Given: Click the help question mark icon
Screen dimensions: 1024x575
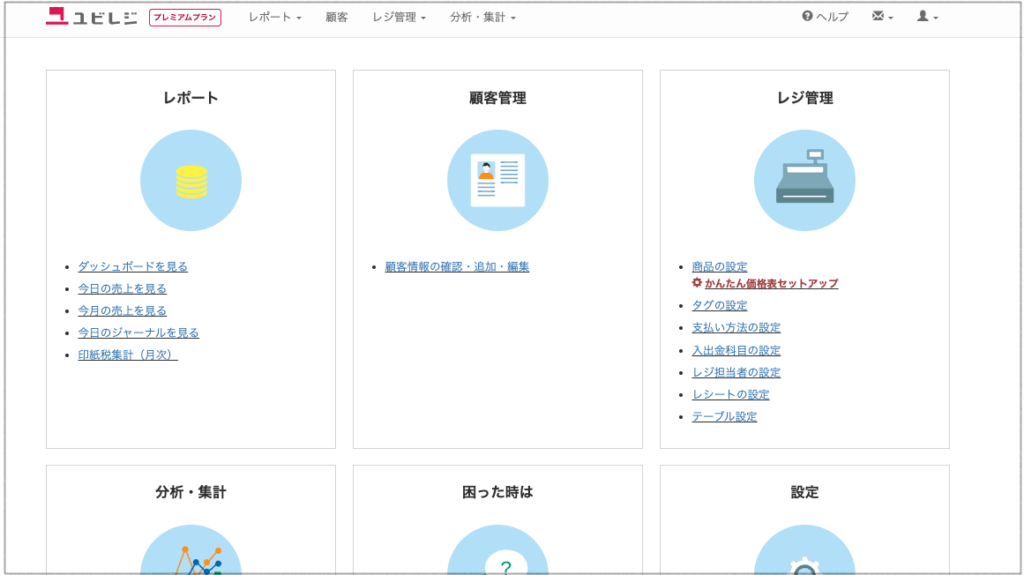Looking at the screenshot, I should tap(807, 16).
